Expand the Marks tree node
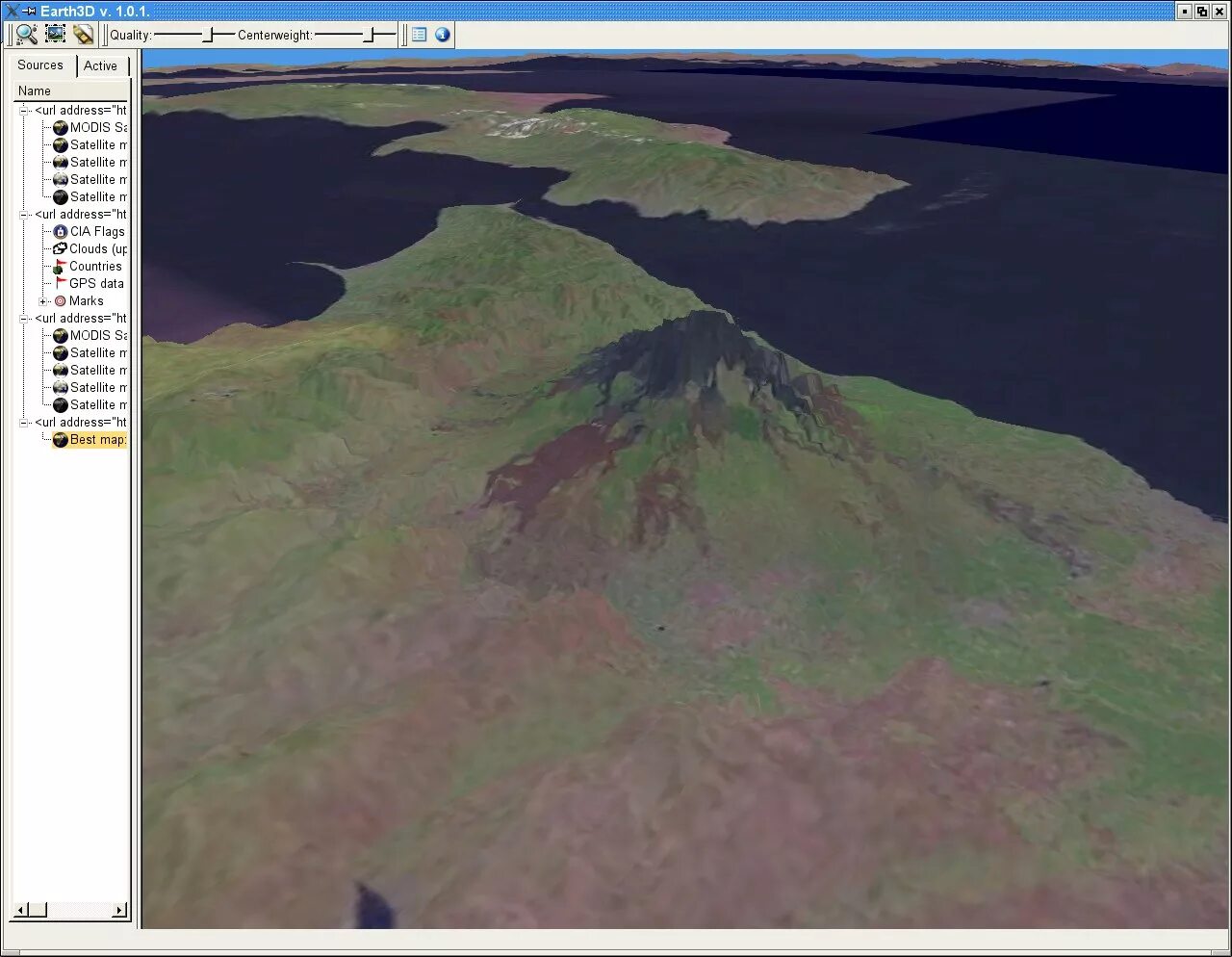 coord(42,301)
